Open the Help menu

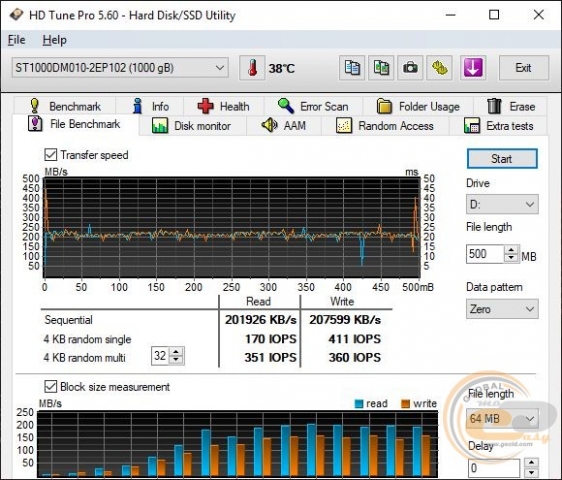[54, 40]
